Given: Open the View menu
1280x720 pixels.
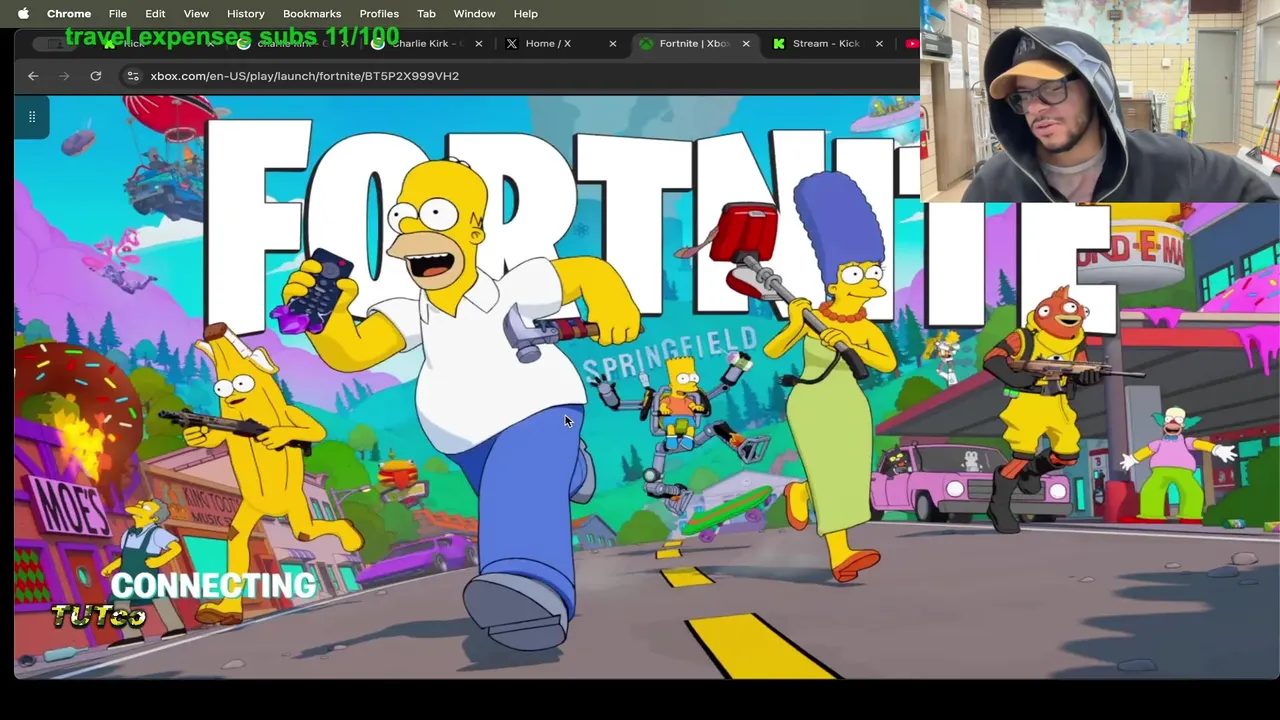Looking at the screenshot, I should (x=196, y=14).
